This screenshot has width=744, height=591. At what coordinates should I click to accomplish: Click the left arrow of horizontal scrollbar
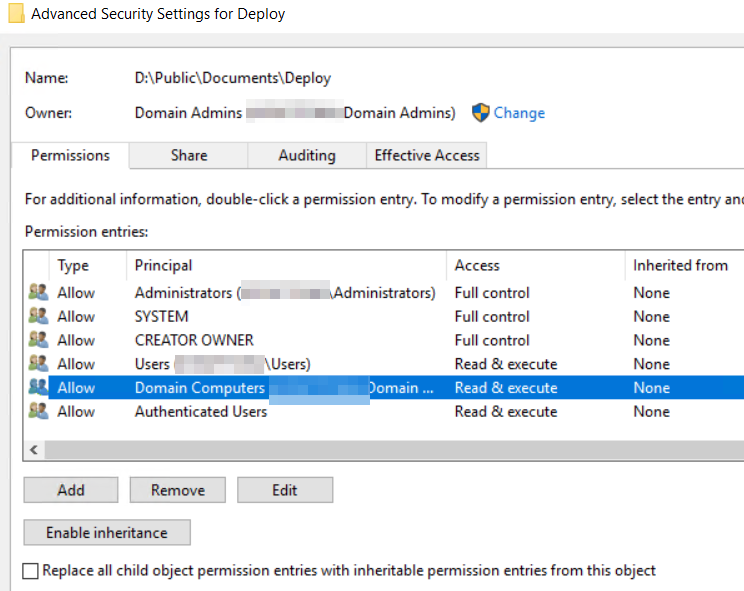(33, 450)
